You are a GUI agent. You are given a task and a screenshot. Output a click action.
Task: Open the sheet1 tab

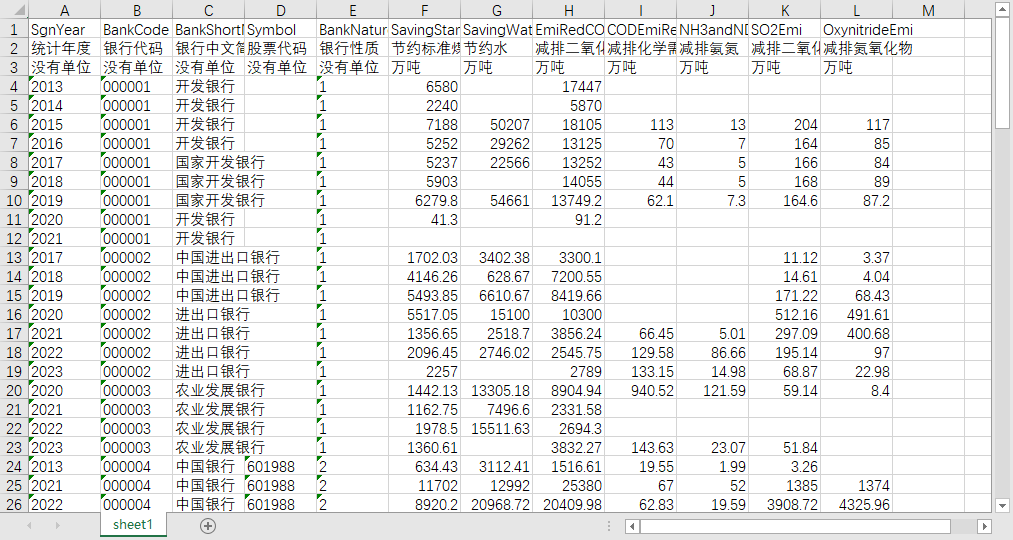133,524
